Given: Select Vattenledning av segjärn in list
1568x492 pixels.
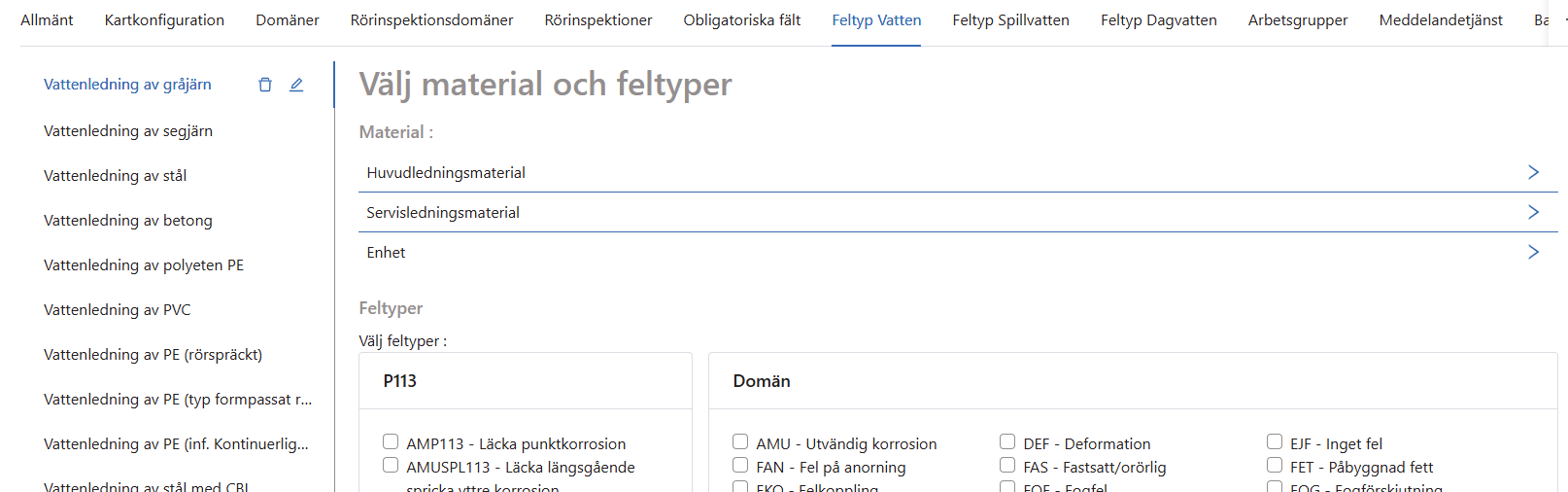Looking at the screenshot, I should 128,131.
